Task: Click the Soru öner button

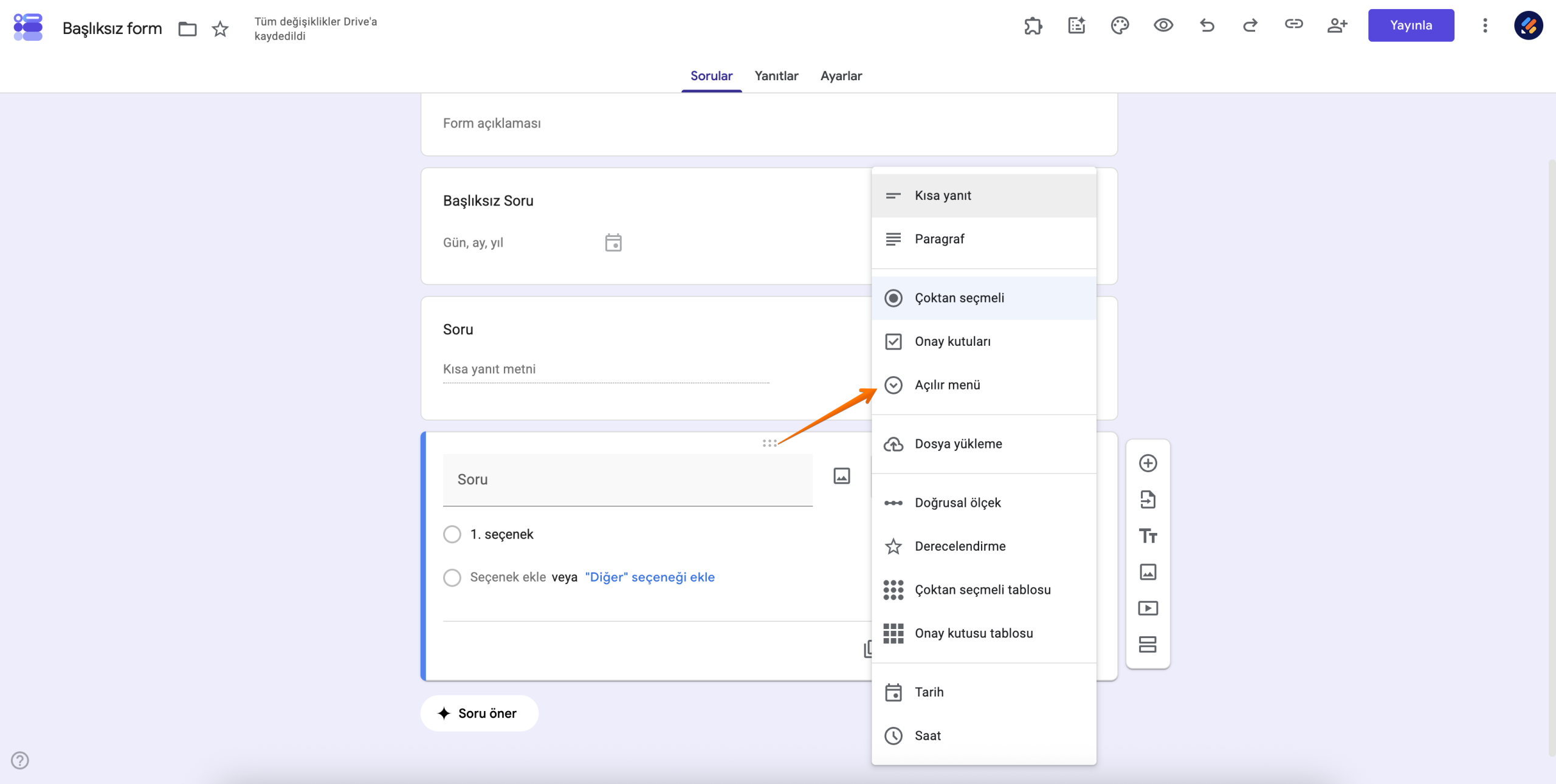Action: 479,713
